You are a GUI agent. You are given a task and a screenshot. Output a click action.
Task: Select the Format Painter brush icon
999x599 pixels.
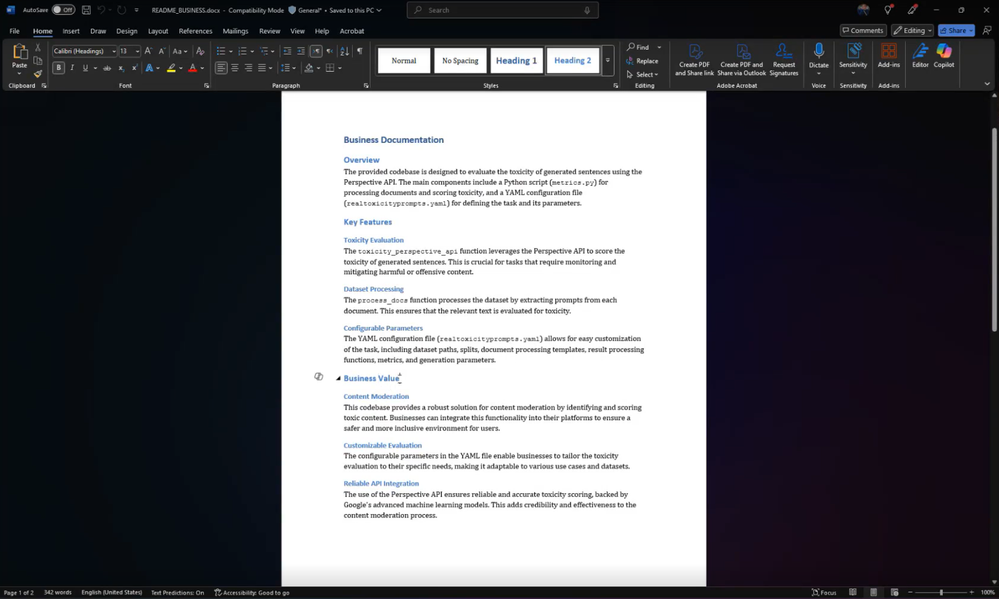38,73
